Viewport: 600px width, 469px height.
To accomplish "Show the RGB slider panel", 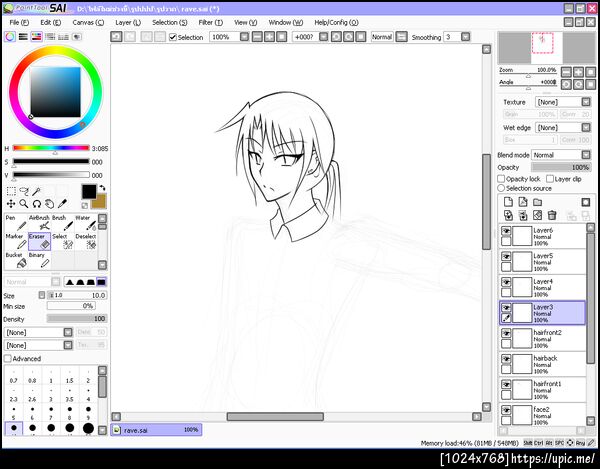I will pyautogui.click(x=23, y=37).
